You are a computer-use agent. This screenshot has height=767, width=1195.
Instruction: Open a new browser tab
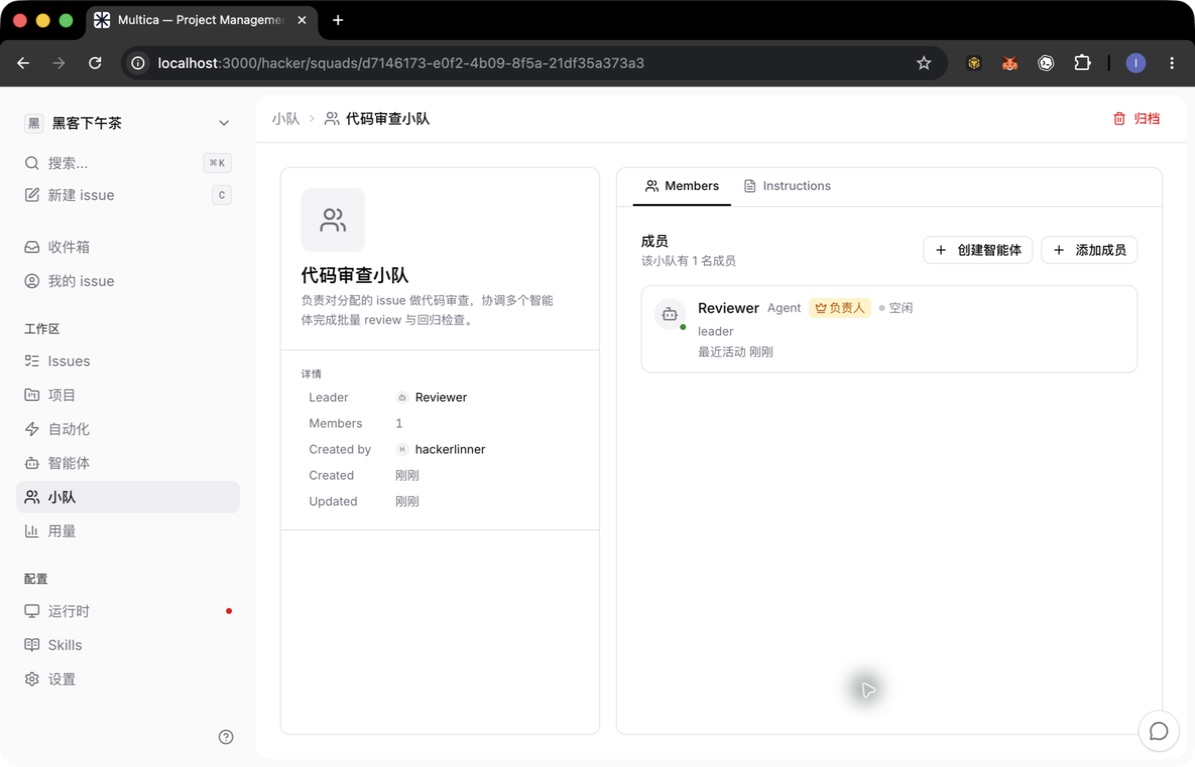(338, 20)
